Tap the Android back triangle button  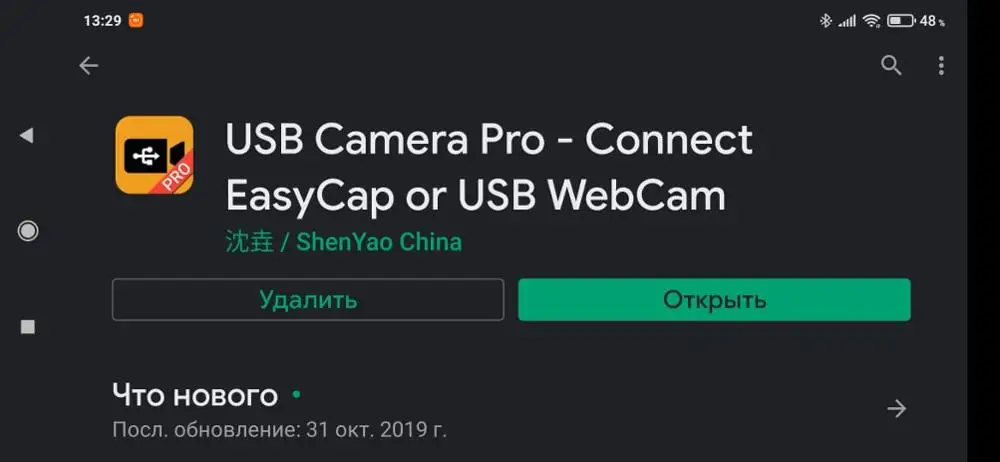click(x=26, y=135)
